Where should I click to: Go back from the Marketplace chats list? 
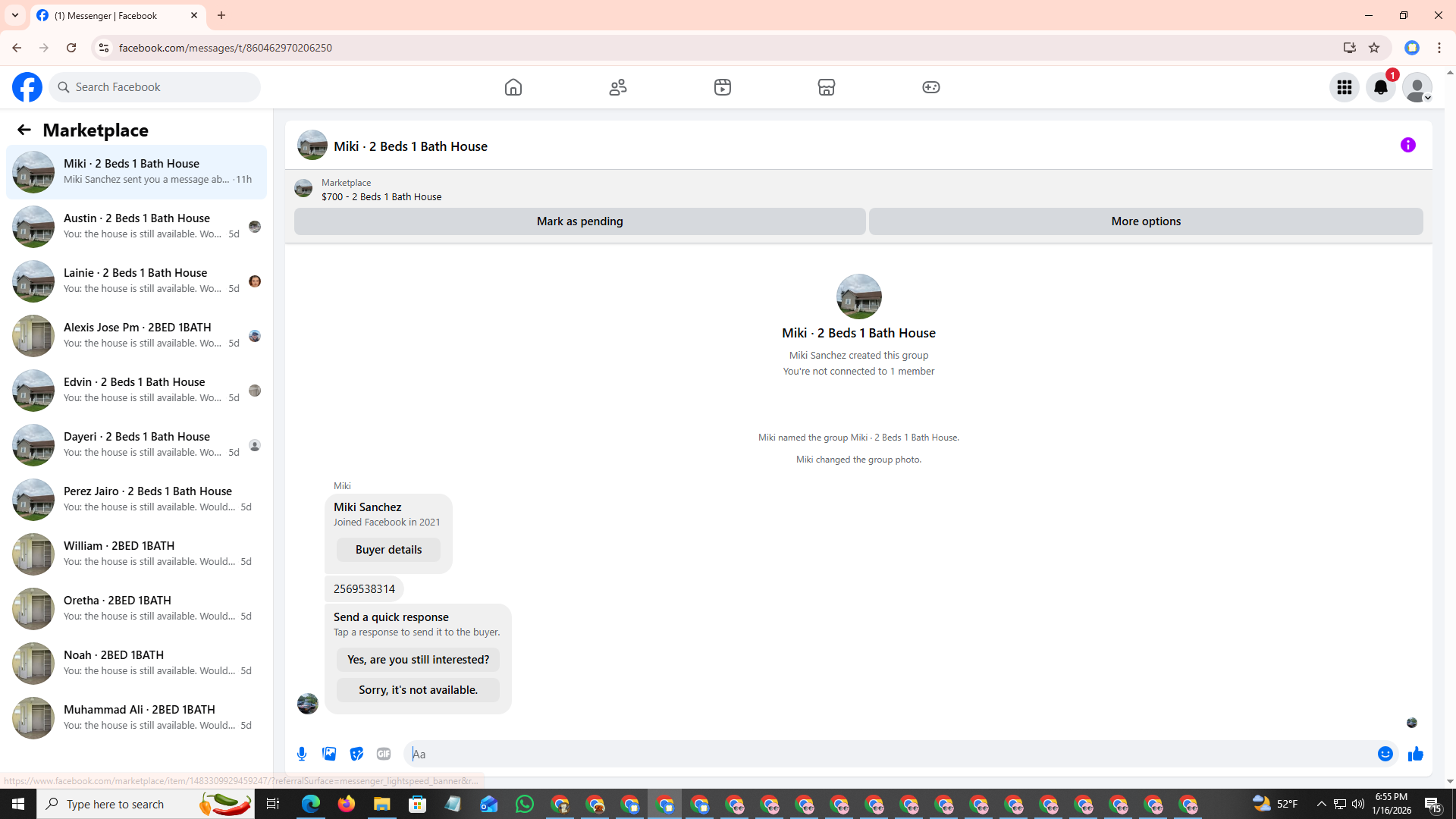[x=24, y=130]
